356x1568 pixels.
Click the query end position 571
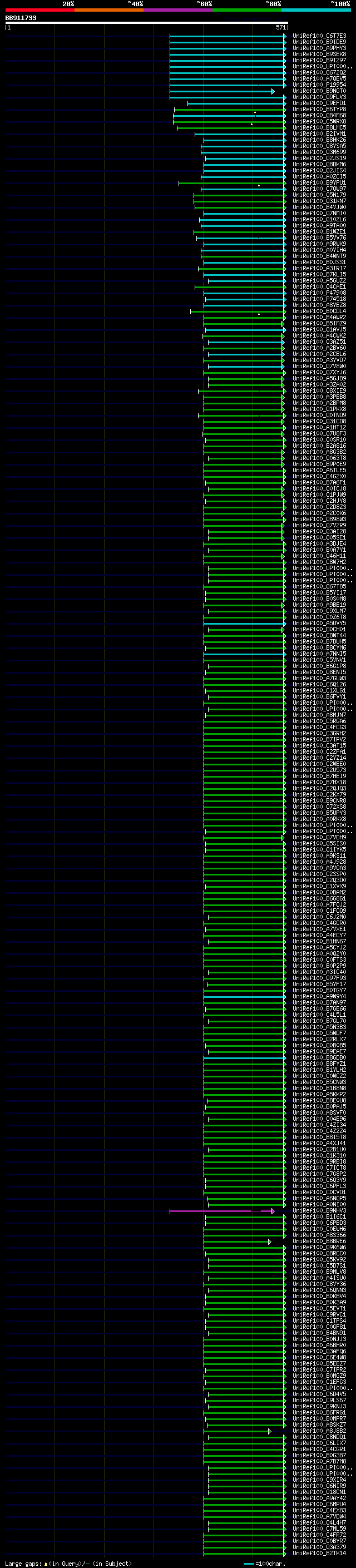pos(280,27)
